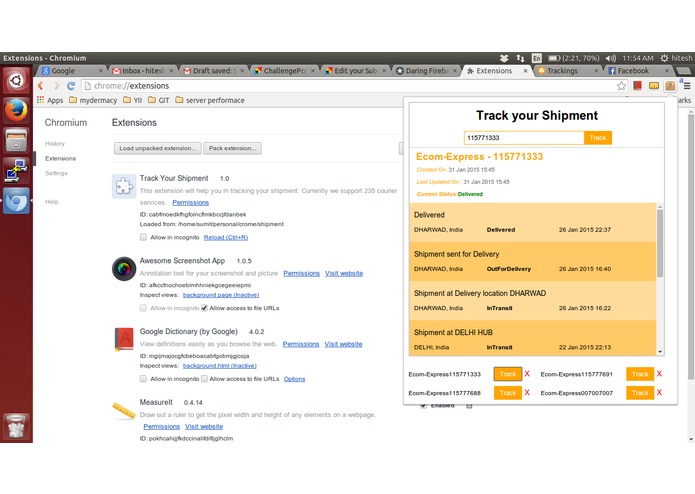Open Permissions link for Track Your Shipment
Screen dimensions: 695x494
191,202
